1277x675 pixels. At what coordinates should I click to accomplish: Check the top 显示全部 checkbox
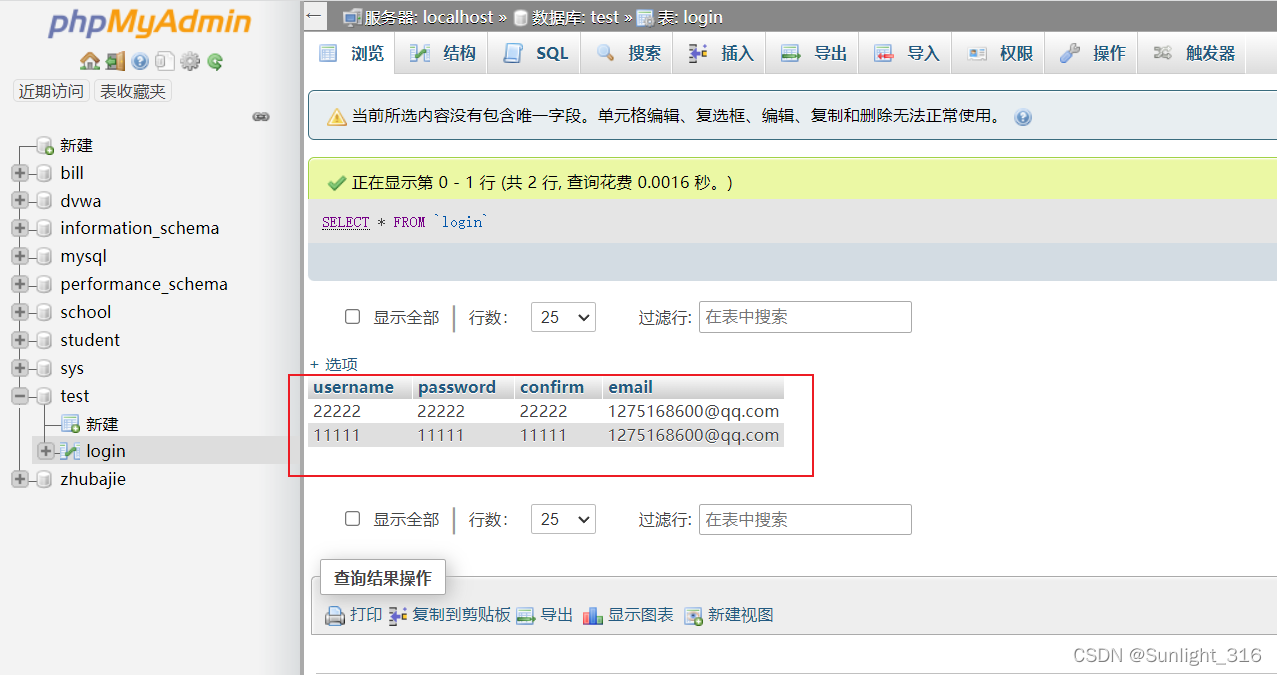(x=352, y=316)
